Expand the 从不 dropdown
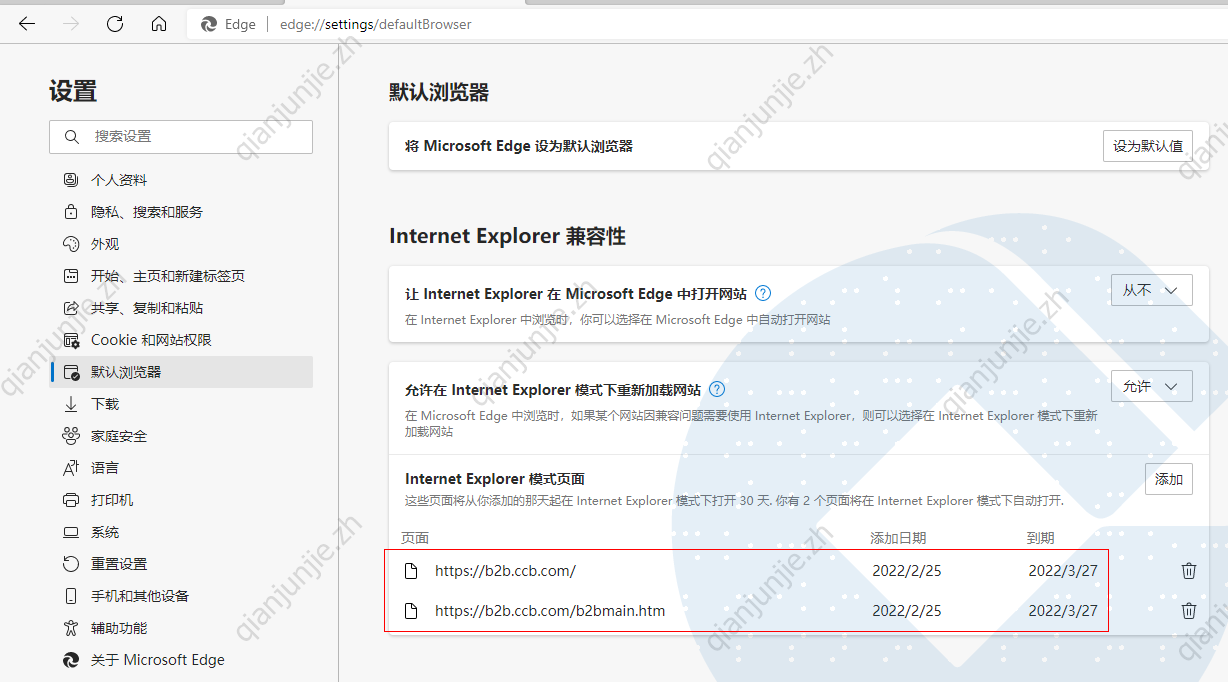The image size is (1228, 682). coord(1152,290)
